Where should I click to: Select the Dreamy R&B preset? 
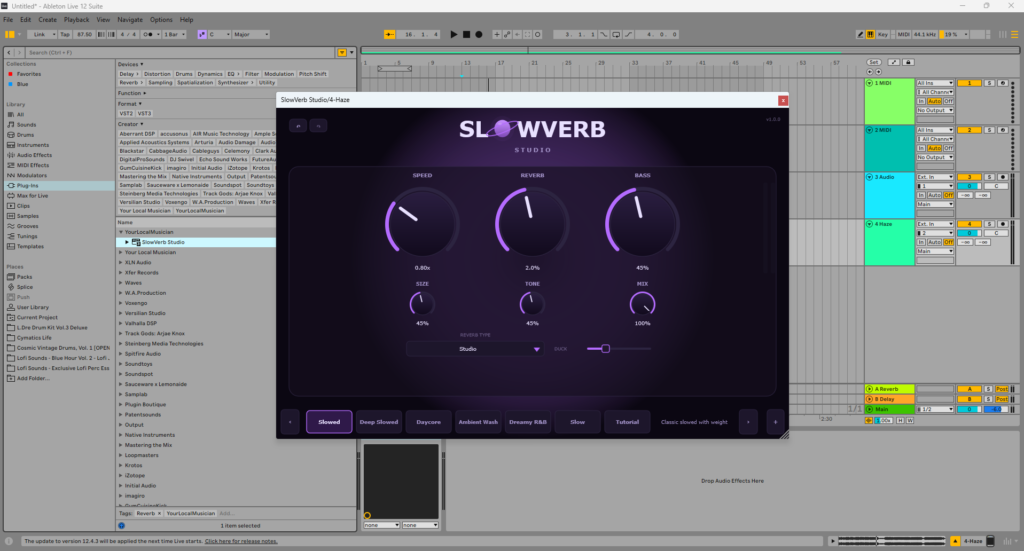[x=528, y=422]
